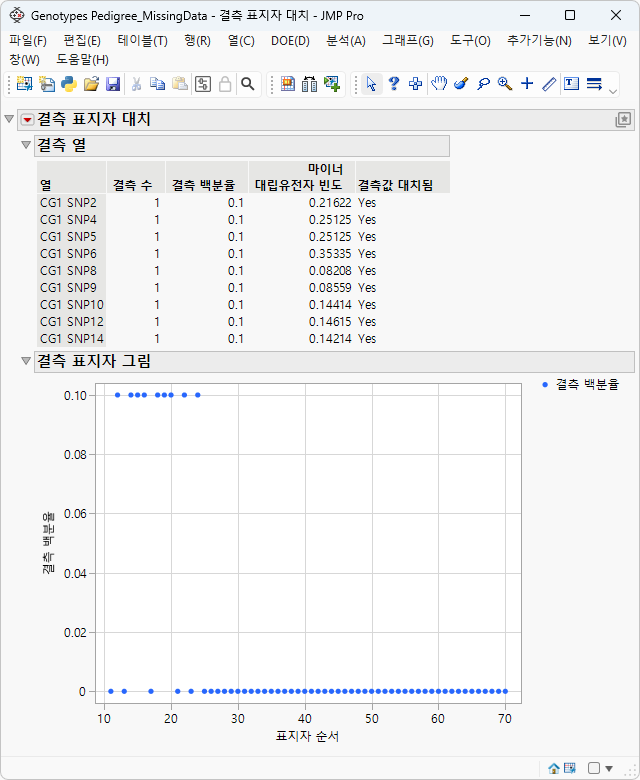
Task: Click the Python script icon
Action: [x=69, y=84]
